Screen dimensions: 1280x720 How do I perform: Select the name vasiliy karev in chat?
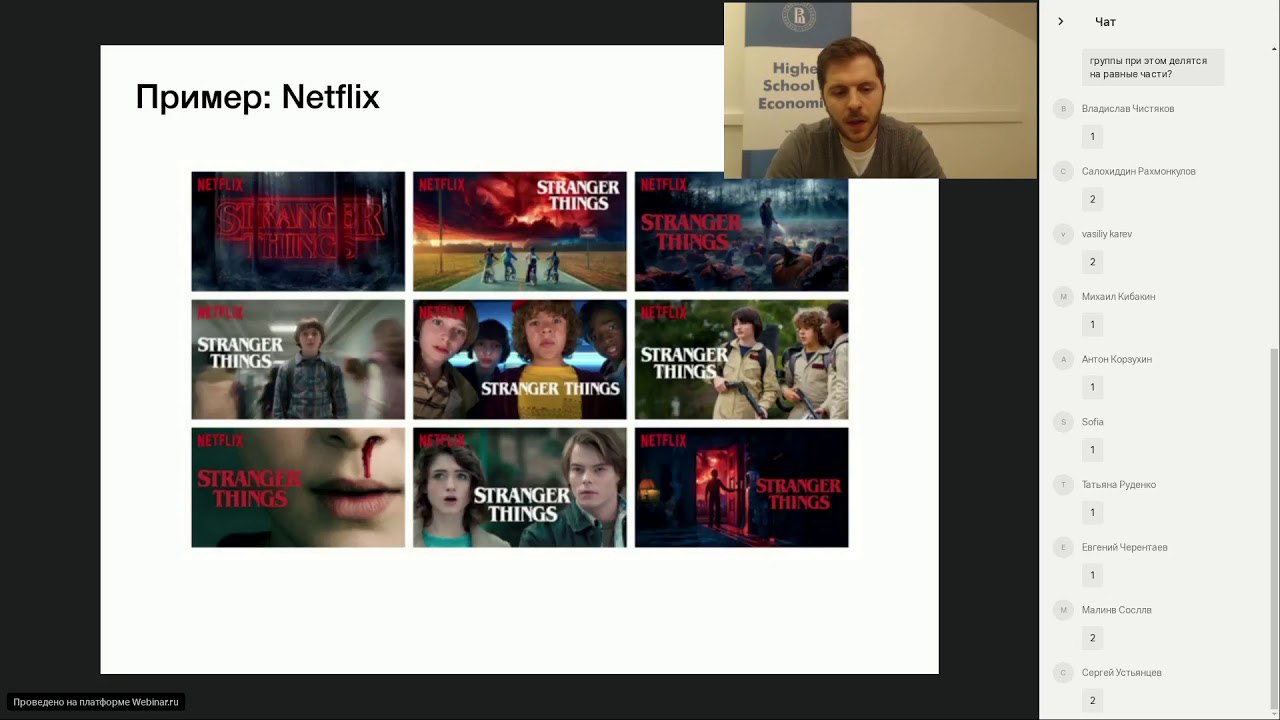tap(1107, 234)
